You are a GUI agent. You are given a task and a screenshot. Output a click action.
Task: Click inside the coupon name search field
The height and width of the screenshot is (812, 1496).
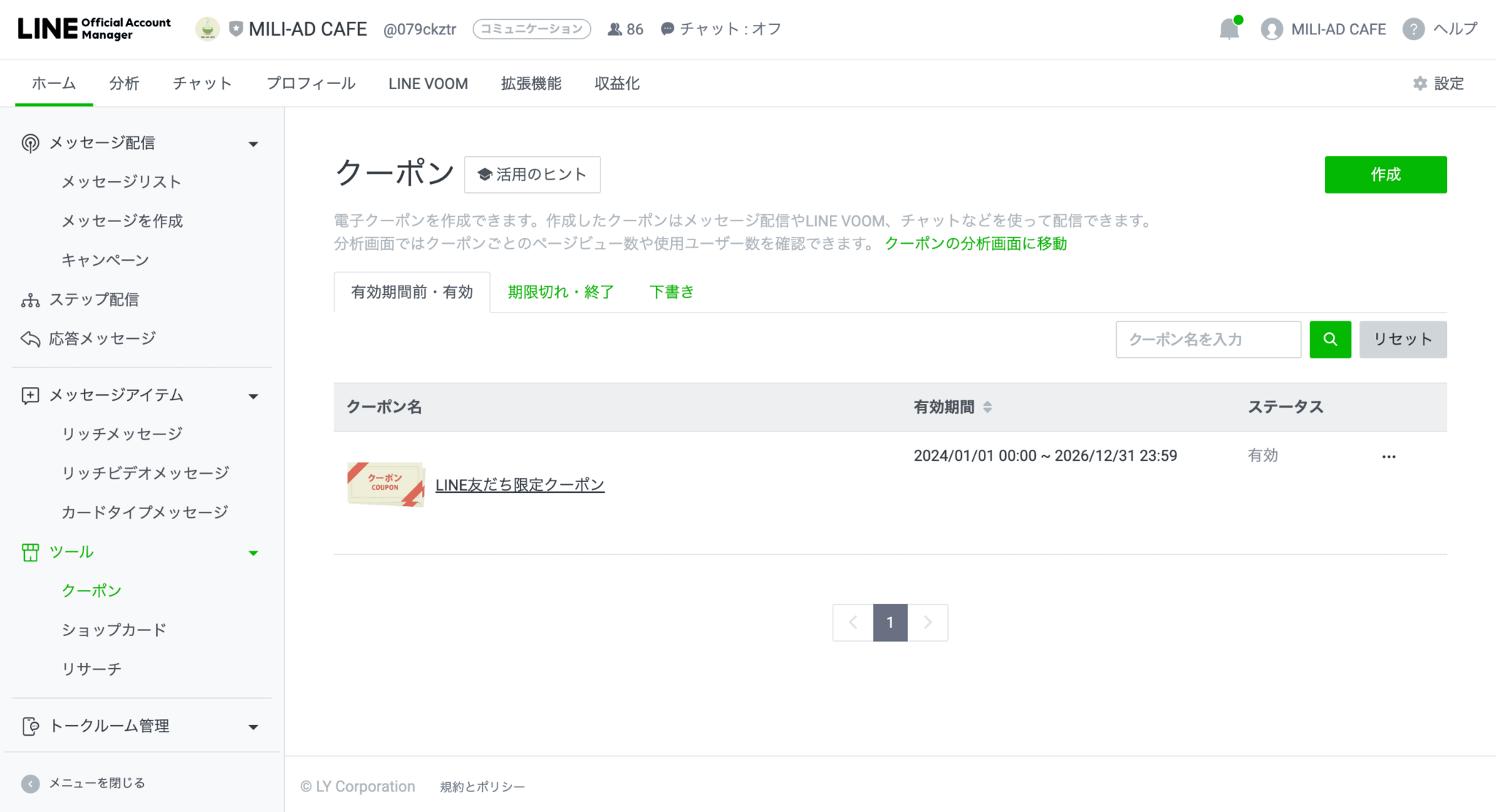click(x=1207, y=339)
